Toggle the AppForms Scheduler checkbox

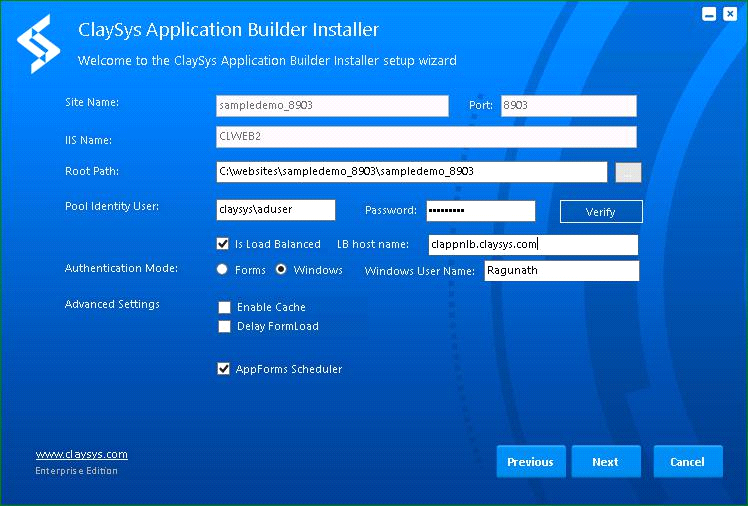223,369
